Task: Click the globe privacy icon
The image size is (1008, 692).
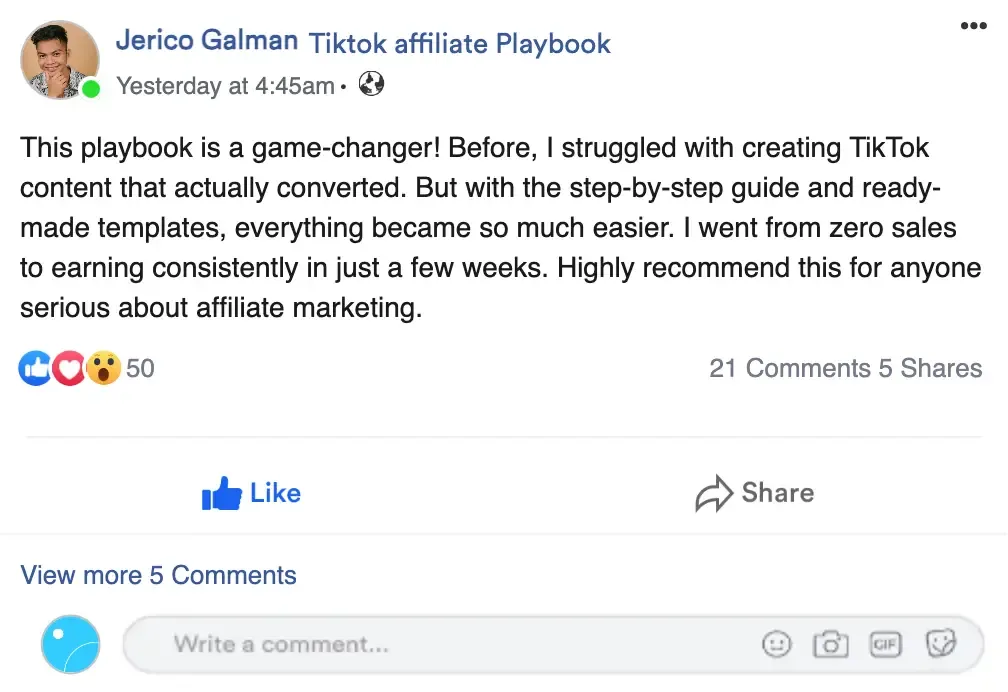Action: pyautogui.click(x=371, y=85)
